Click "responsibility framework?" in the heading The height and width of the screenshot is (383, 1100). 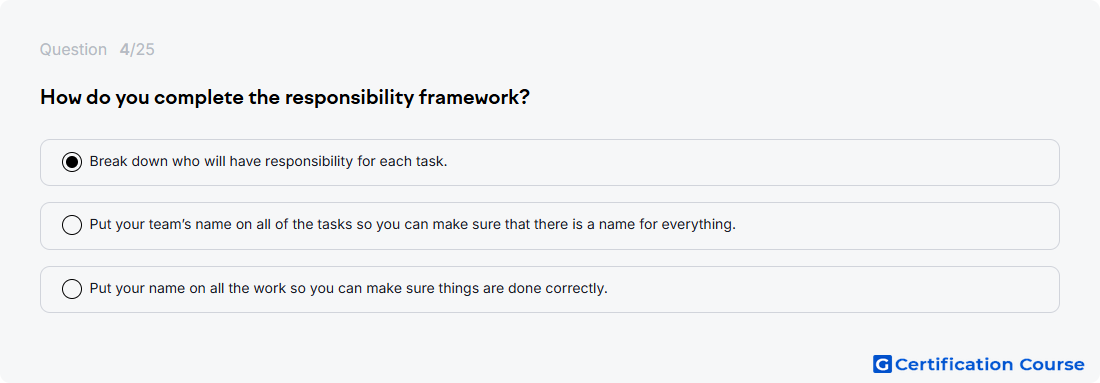coord(408,98)
